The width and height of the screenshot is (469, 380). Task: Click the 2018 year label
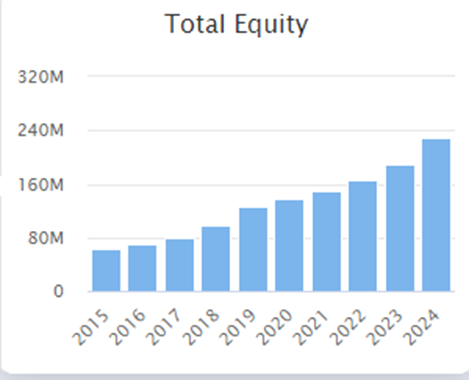pyautogui.click(x=200, y=328)
